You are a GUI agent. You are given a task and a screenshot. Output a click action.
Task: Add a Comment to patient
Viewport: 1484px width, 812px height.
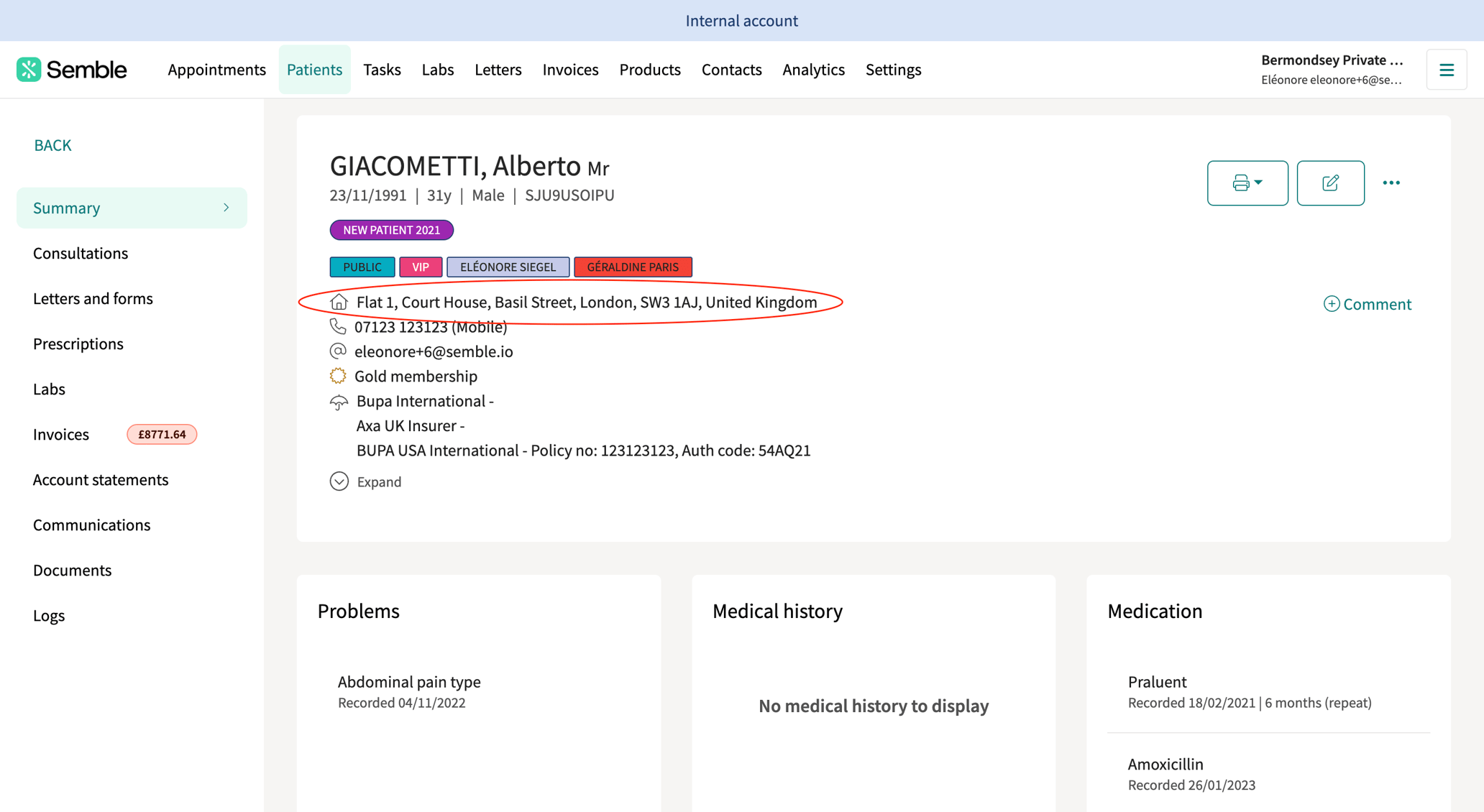point(1367,304)
